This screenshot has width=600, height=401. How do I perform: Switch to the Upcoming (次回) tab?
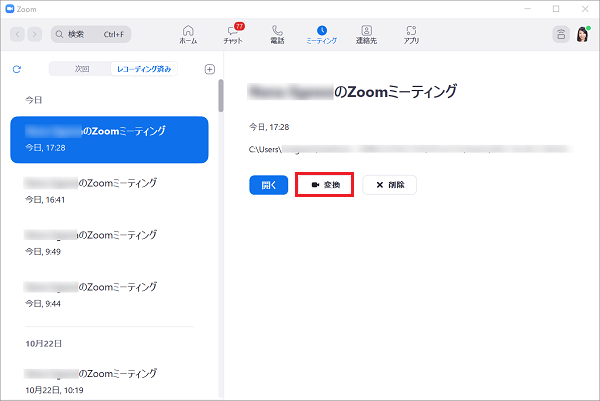pyautogui.click(x=81, y=69)
